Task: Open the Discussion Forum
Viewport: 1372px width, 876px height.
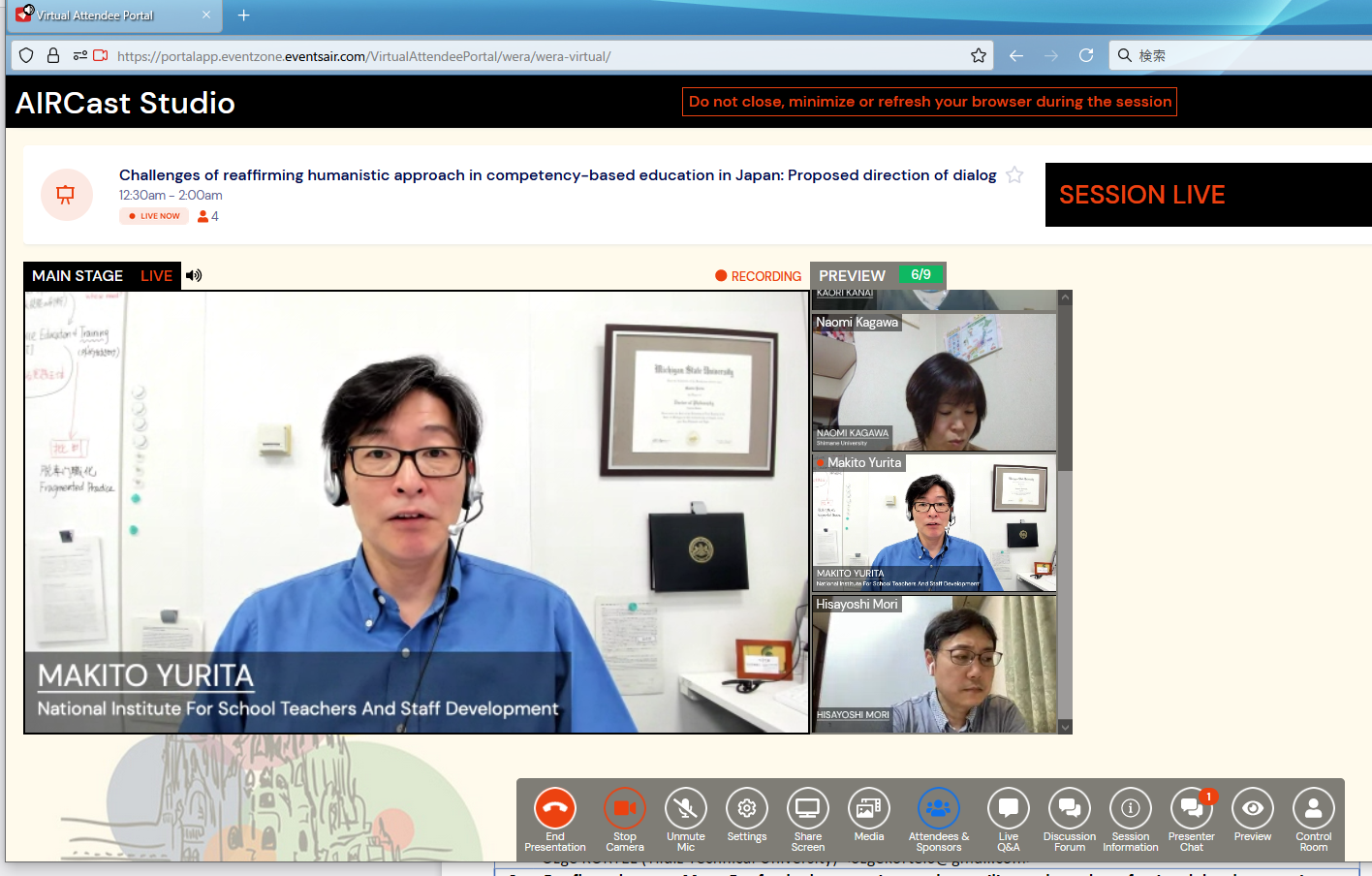Action: click(1070, 808)
